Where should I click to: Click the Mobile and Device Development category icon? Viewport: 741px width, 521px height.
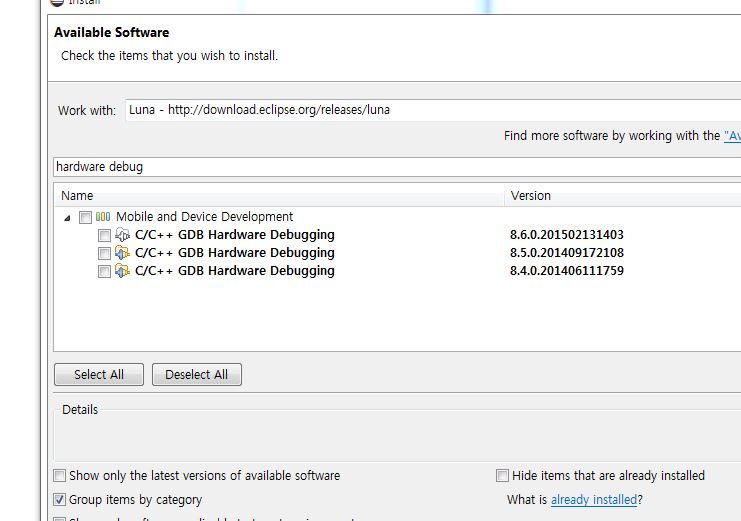[103, 217]
